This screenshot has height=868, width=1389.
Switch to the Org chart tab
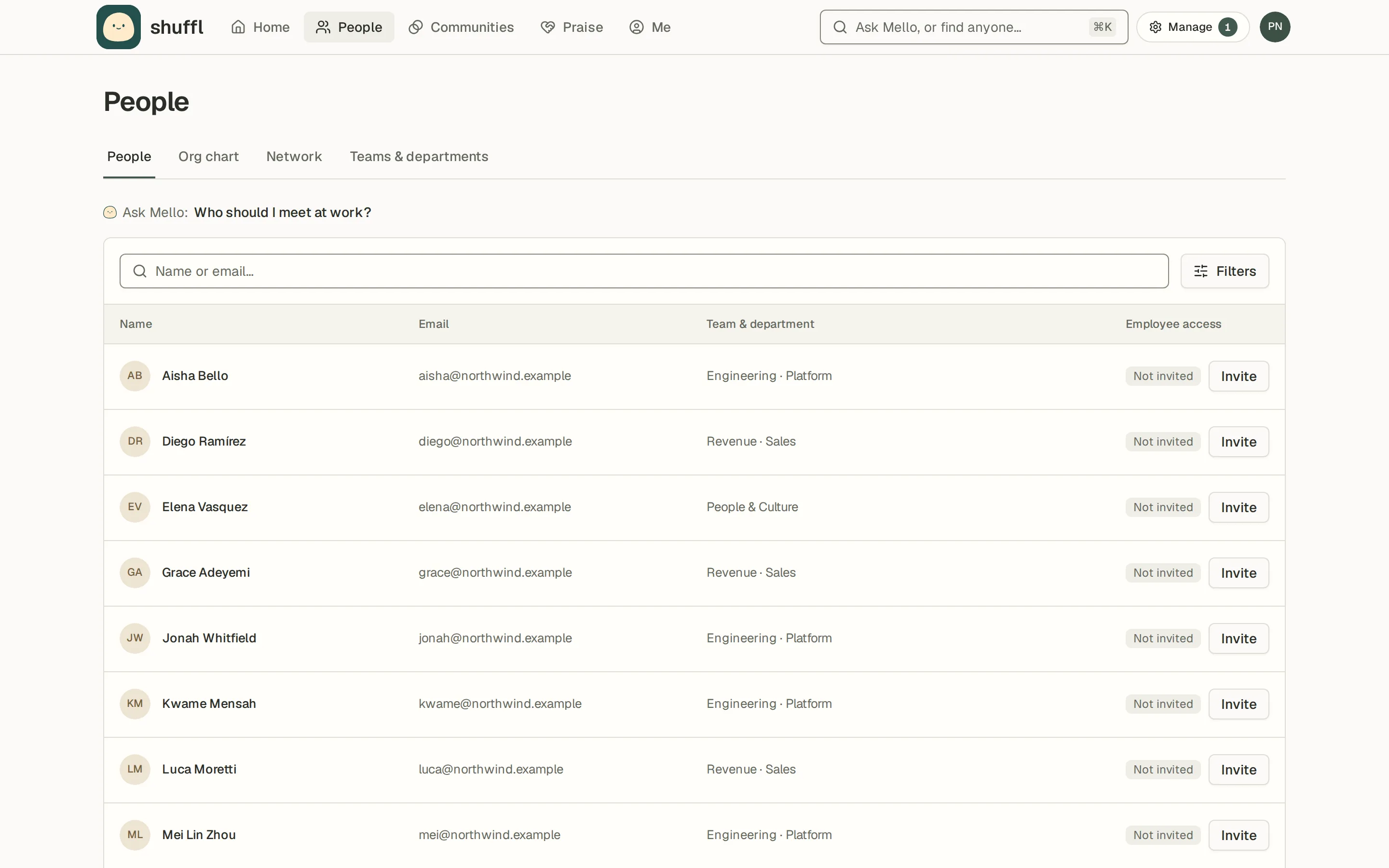point(208,157)
